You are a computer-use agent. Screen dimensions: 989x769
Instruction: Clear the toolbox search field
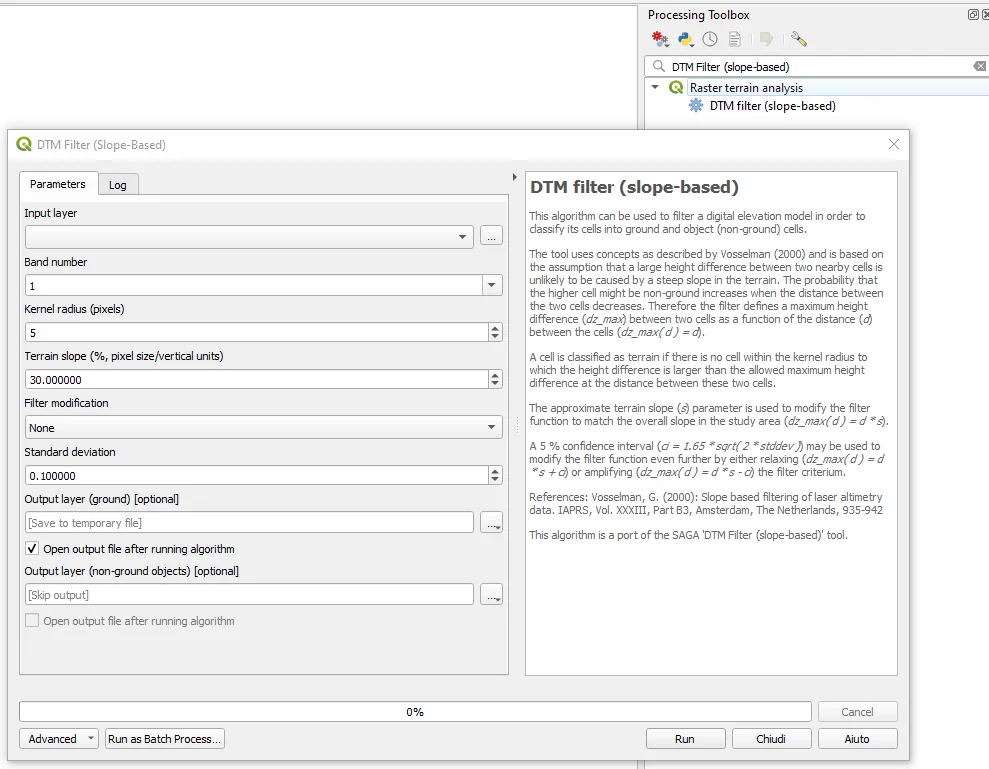click(x=979, y=66)
